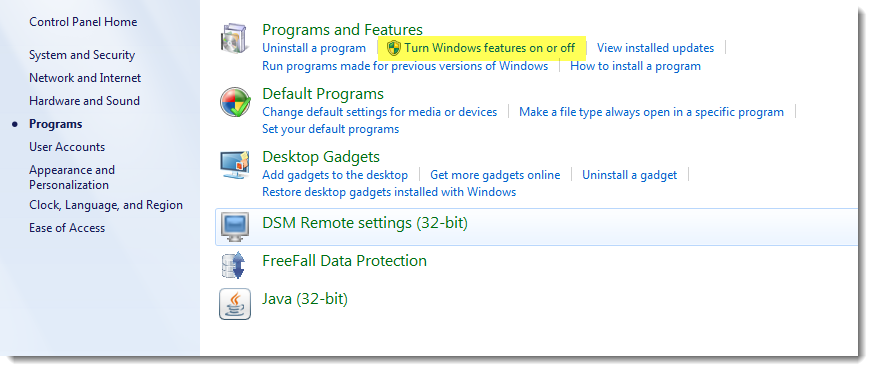Click the DSM Remote settings (32-bit) heading
873x371 pixels.
[x=365, y=223]
